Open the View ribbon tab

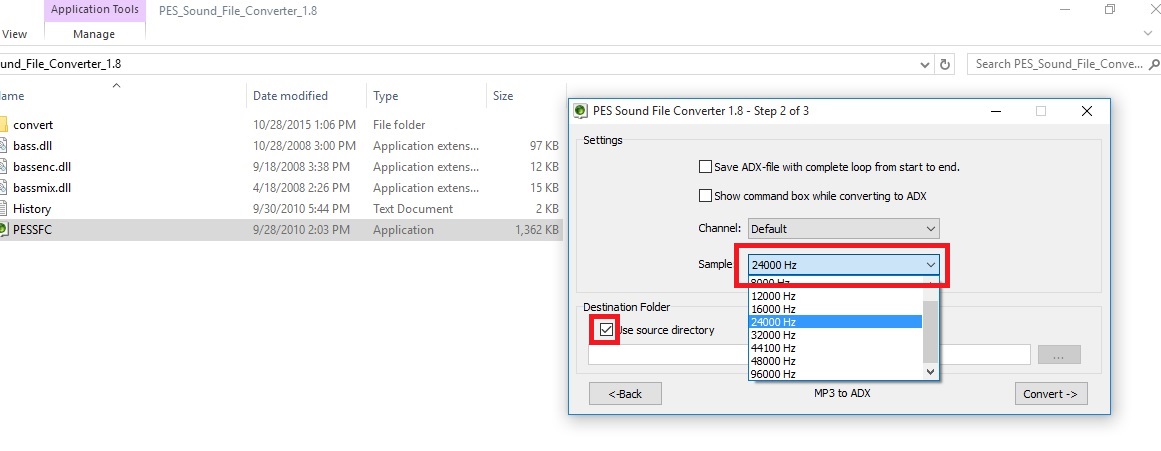(x=14, y=34)
